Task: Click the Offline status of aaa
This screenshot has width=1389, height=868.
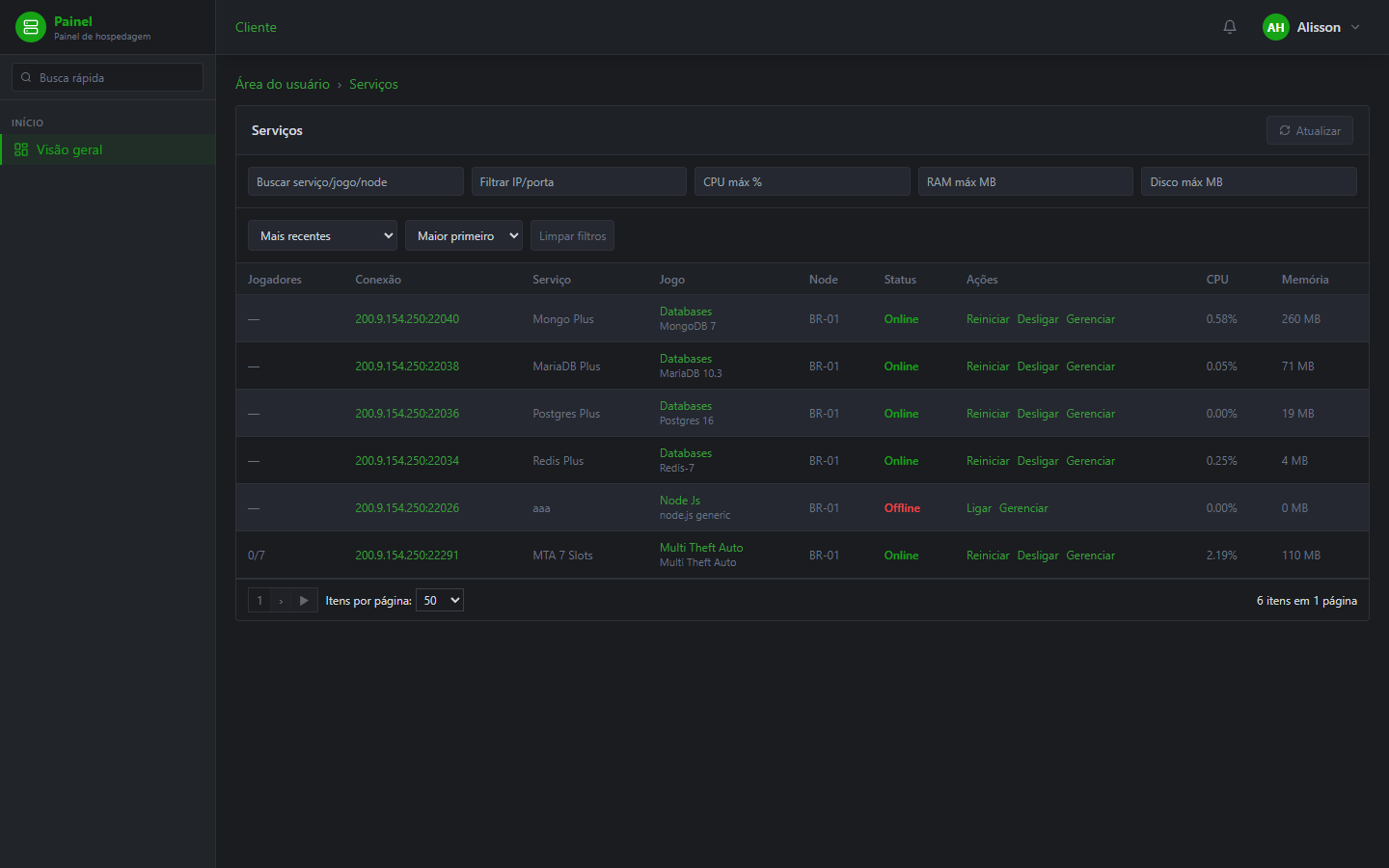Action: point(902,507)
